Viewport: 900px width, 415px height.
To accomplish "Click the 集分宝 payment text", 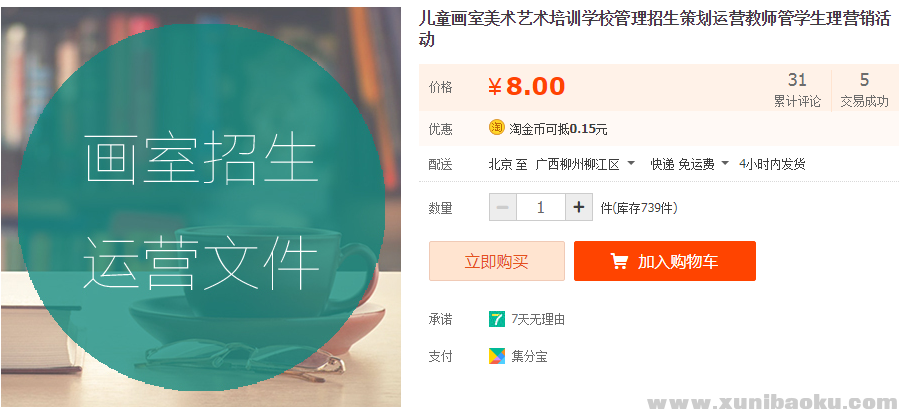I will point(529,356).
